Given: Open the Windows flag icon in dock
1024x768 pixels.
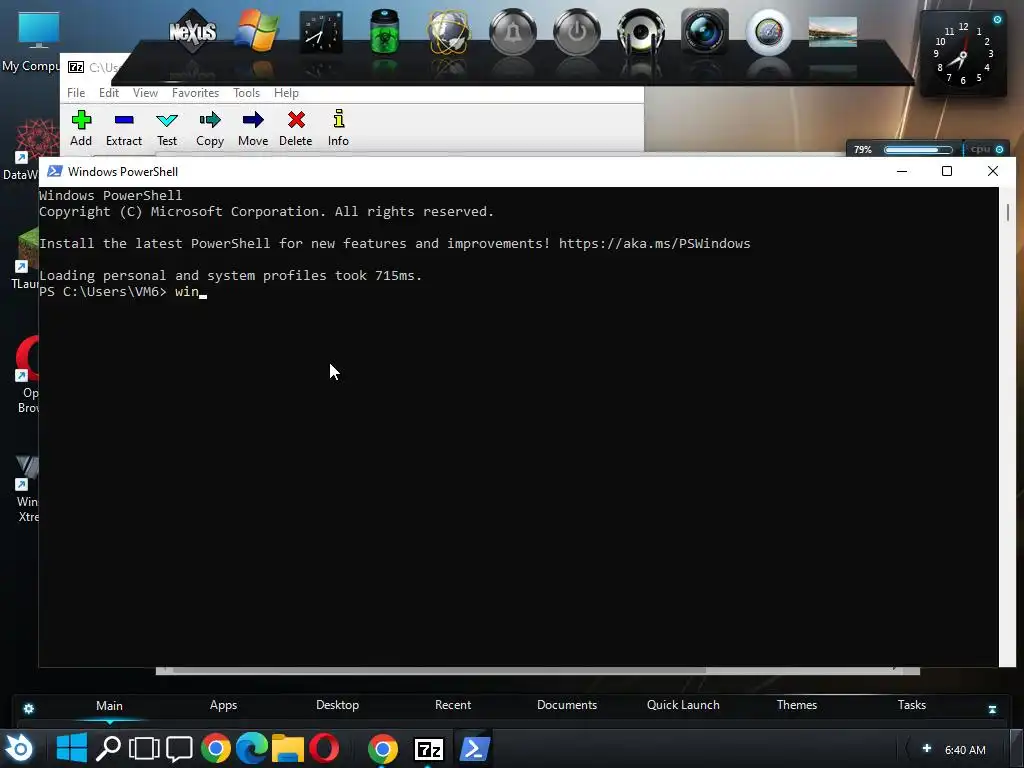Looking at the screenshot, I should pyautogui.click(x=257, y=31).
